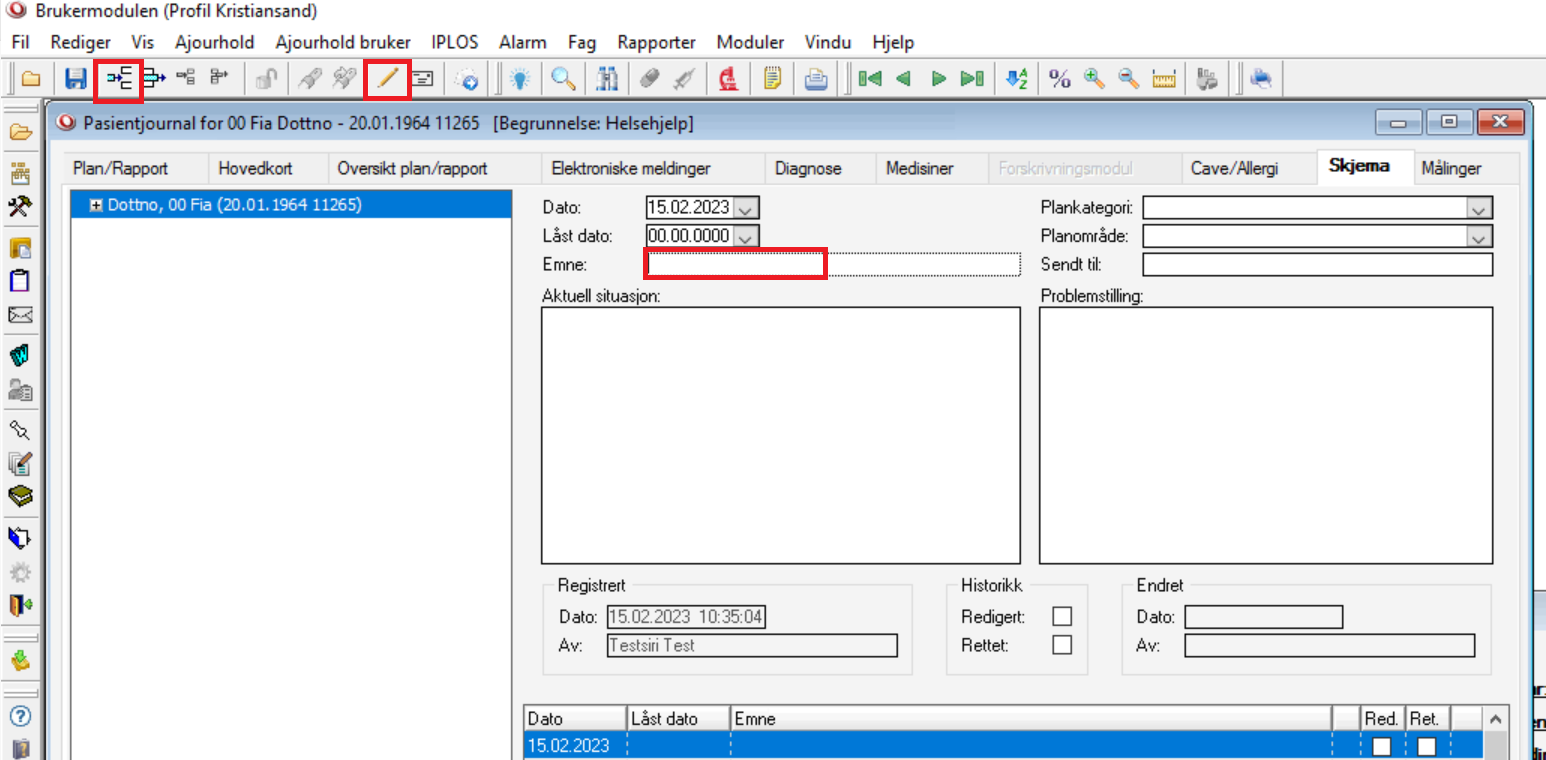Switch to the Diagnose tab

pos(808,168)
